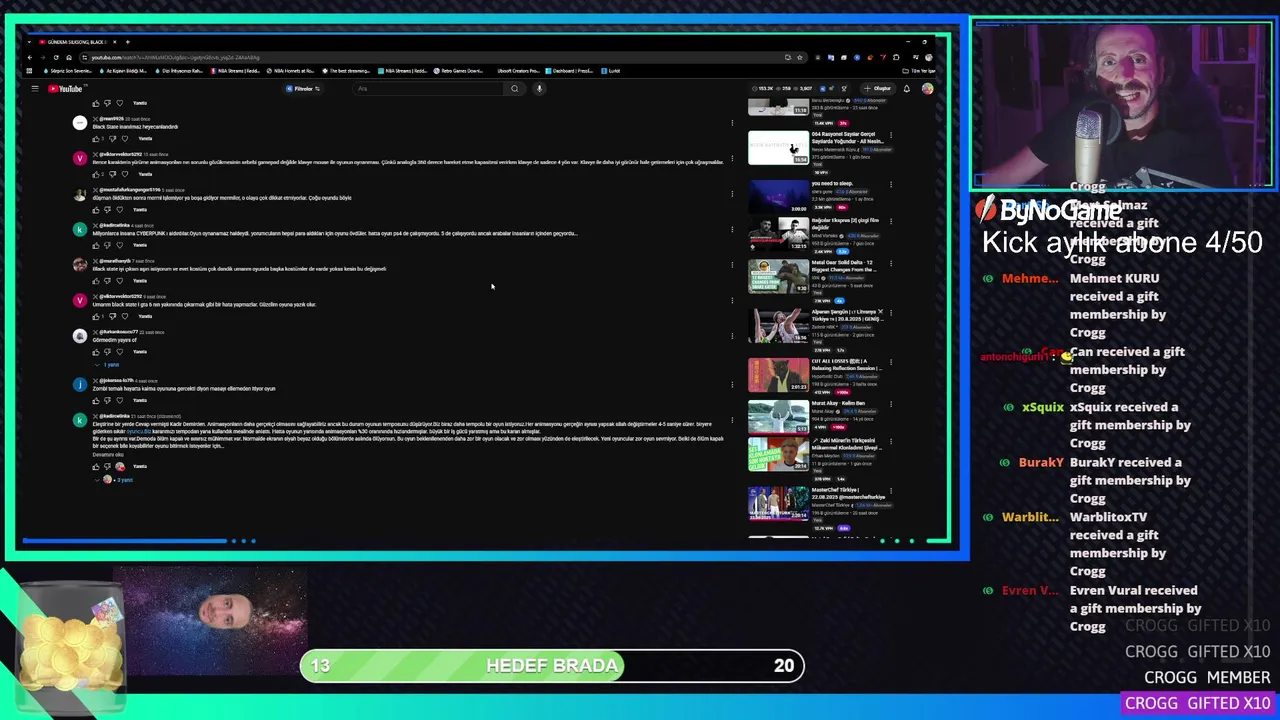This screenshot has width=1280, height=720.
Task: Open Dashboard | Prezi bookmark
Action: pos(571,71)
